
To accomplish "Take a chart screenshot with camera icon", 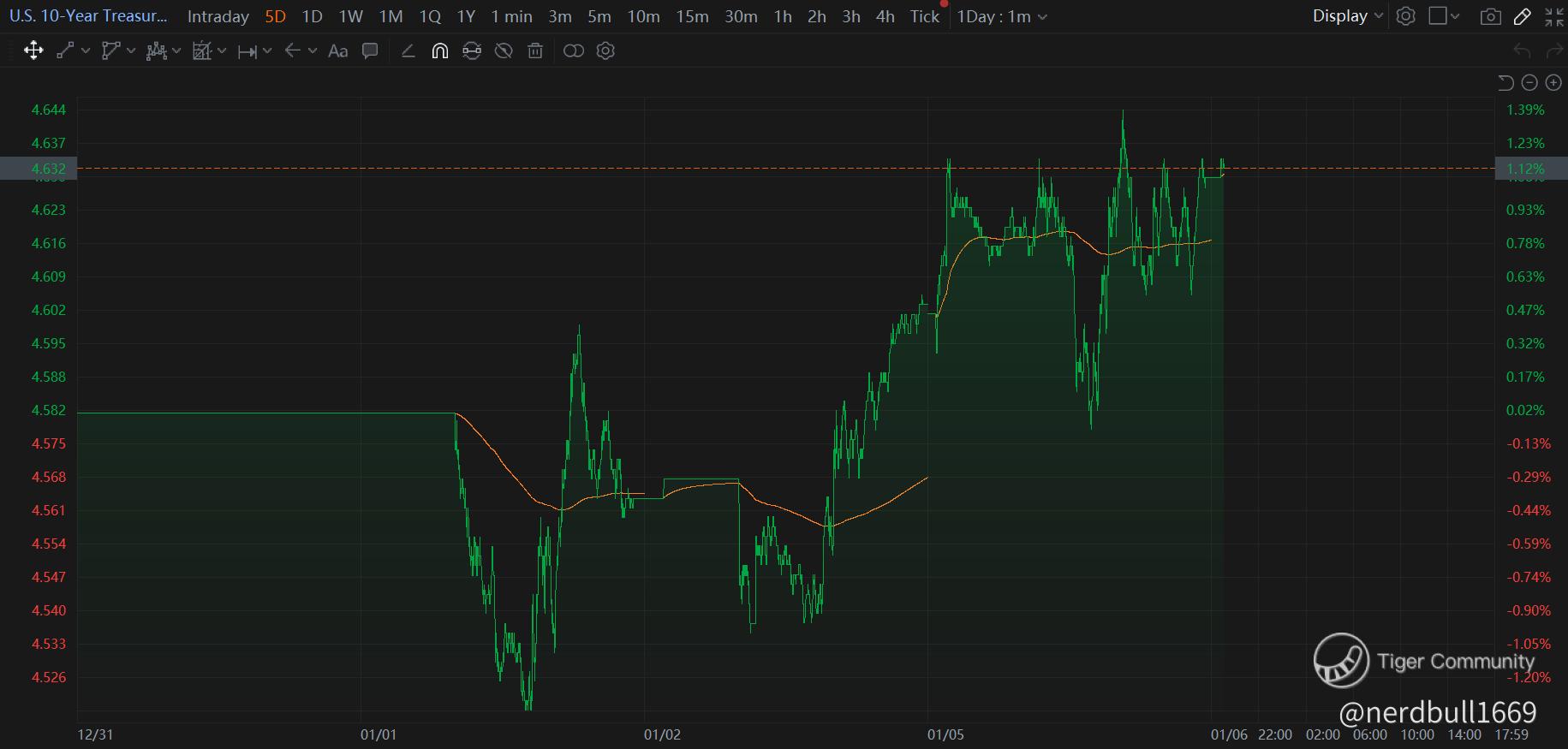I will [x=1491, y=16].
